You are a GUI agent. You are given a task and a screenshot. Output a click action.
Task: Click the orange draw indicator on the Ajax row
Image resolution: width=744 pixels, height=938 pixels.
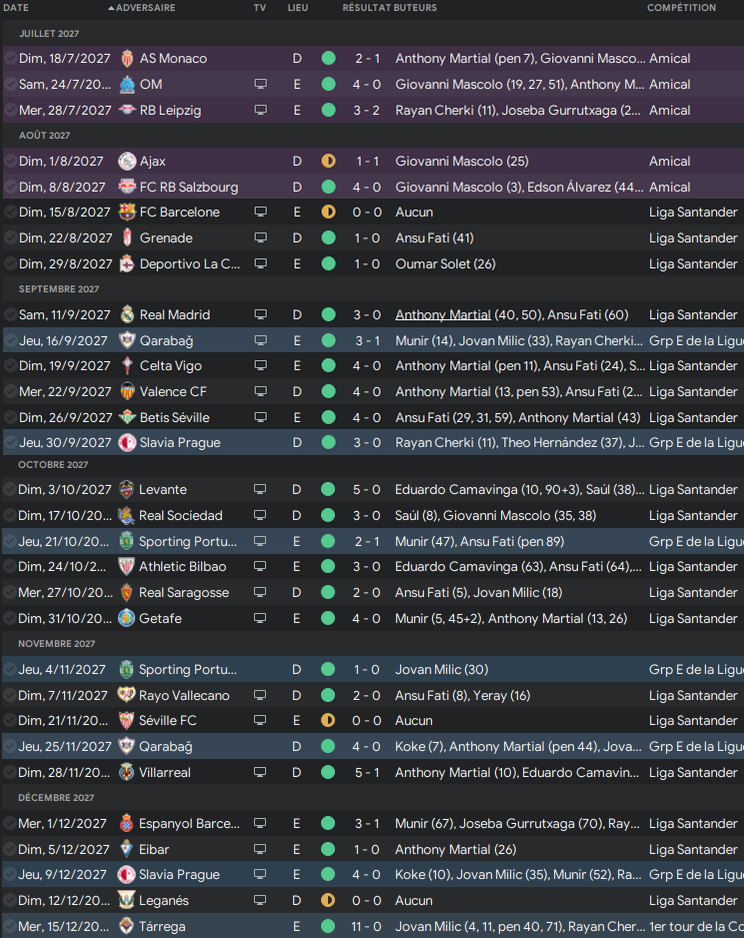[328, 161]
